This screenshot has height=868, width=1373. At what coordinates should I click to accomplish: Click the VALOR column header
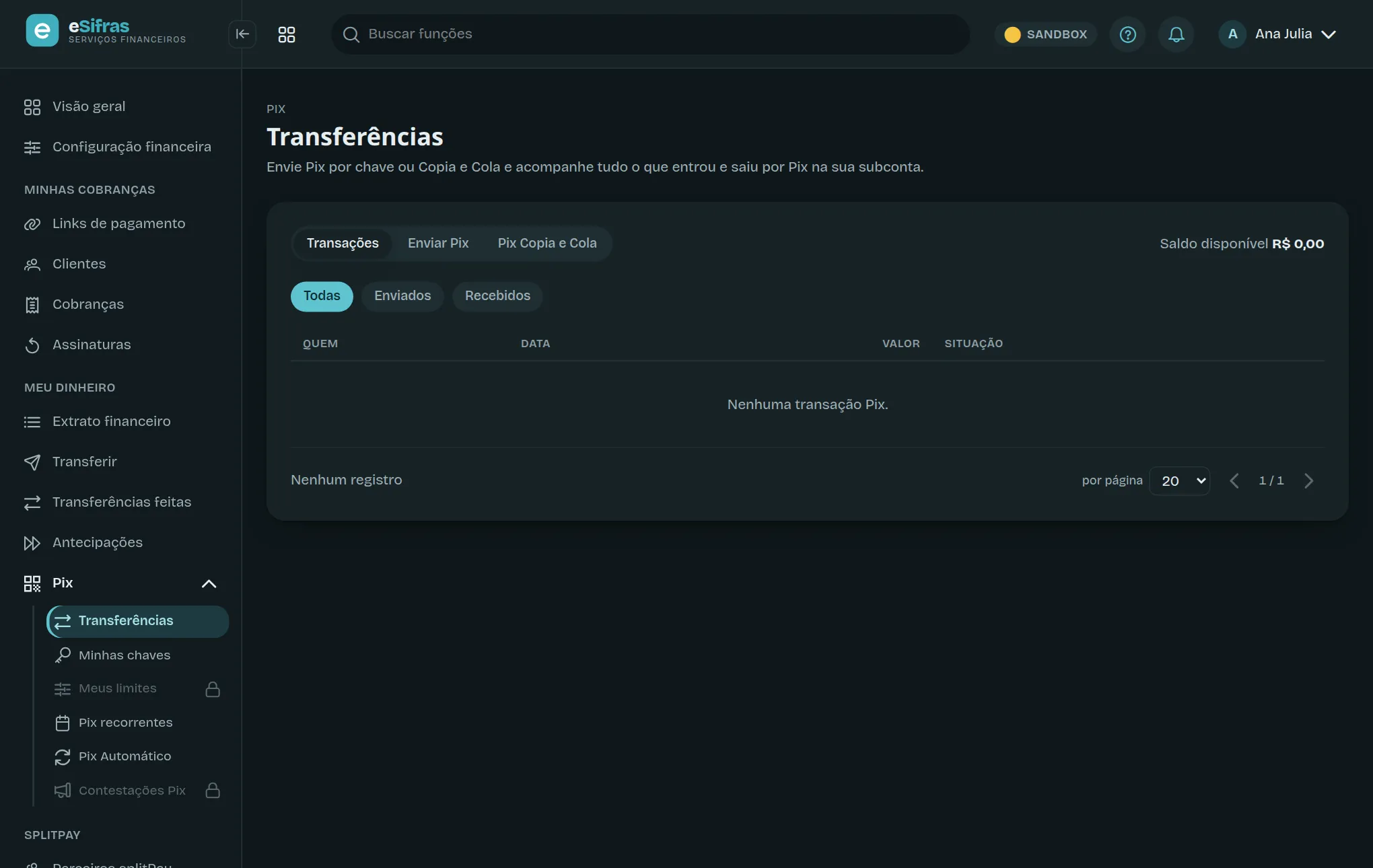(x=901, y=344)
